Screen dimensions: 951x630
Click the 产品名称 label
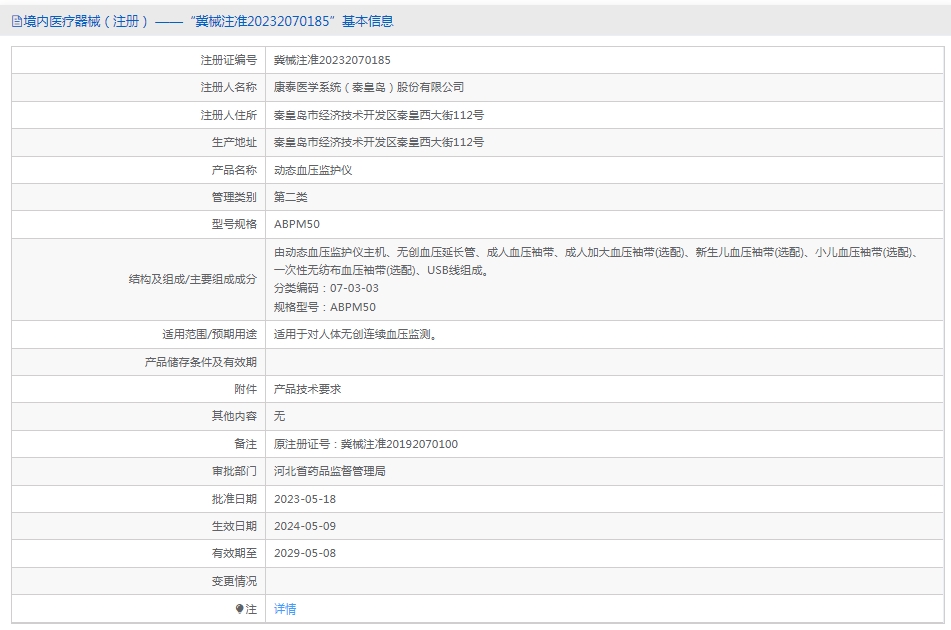234,170
